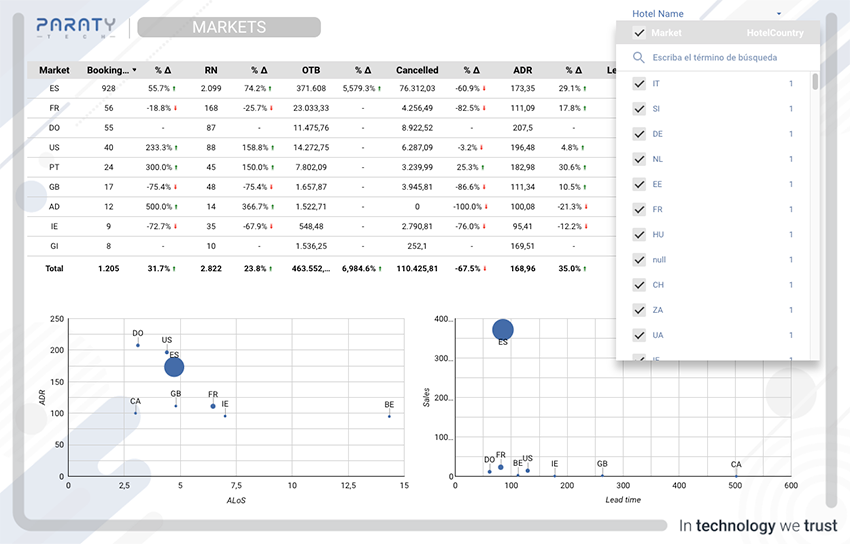Sort by the OTB column header
The image size is (850, 544).
pyautogui.click(x=311, y=70)
